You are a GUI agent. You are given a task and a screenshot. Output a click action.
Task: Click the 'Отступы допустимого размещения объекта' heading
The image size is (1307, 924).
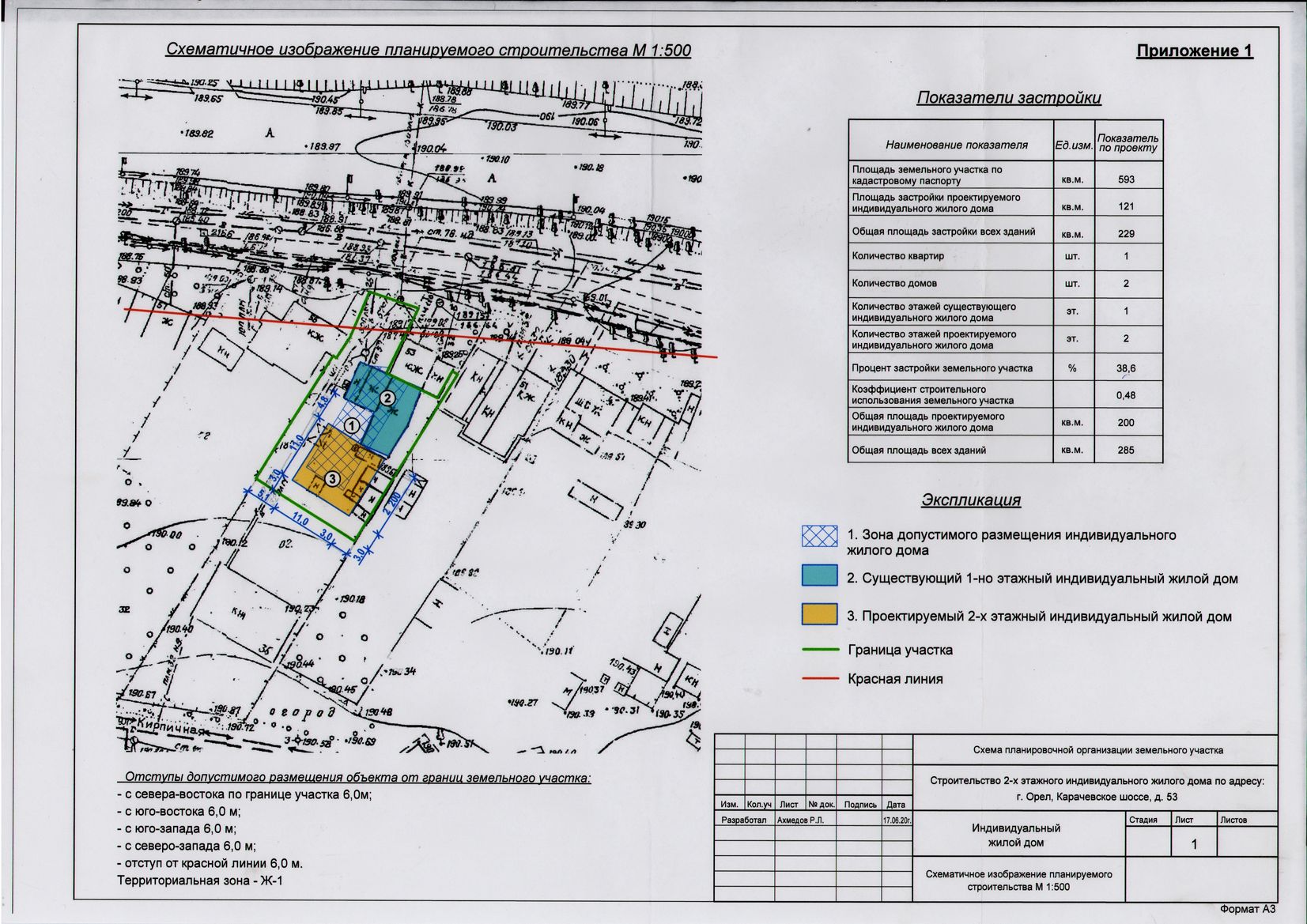click(x=358, y=778)
